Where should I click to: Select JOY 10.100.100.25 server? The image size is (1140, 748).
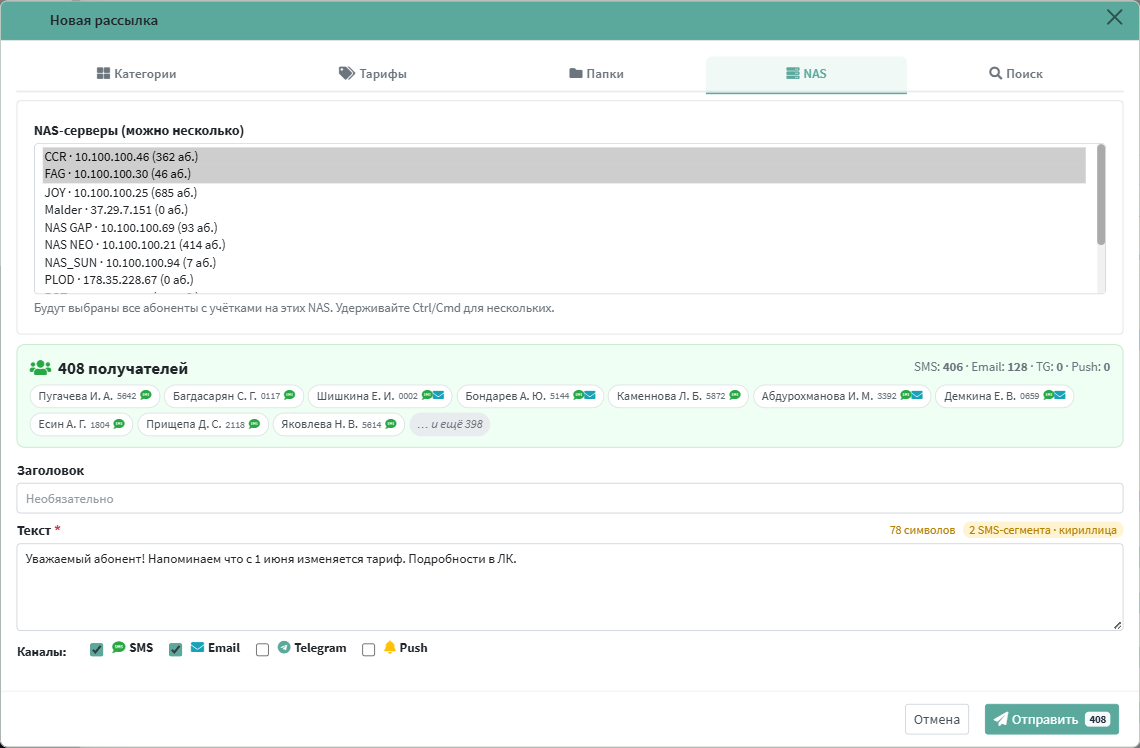(x=564, y=193)
